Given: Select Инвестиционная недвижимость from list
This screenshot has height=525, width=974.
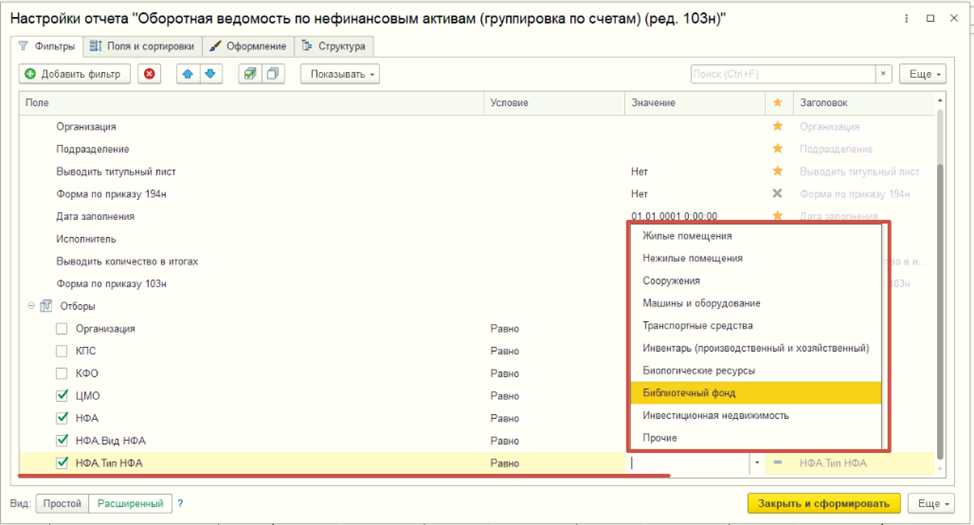Looking at the screenshot, I should pyautogui.click(x=755, y=415).
